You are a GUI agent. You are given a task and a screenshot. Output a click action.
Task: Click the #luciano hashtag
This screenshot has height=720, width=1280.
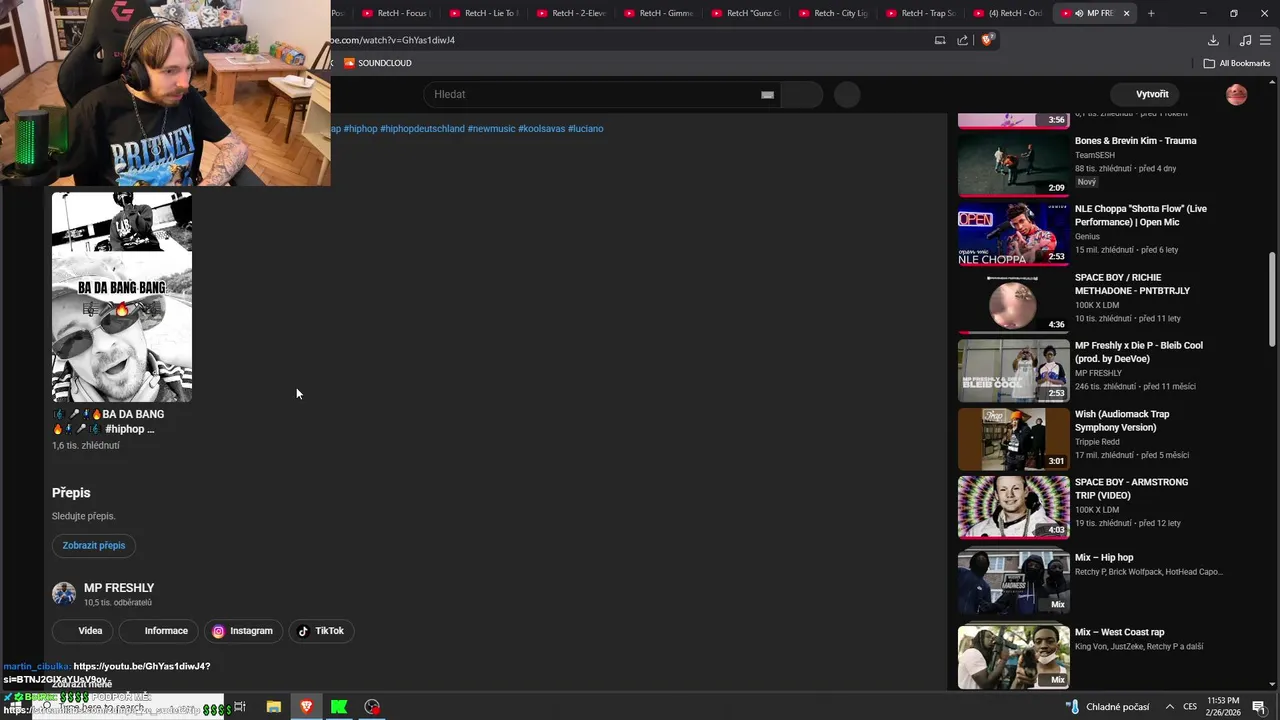pyautogui.click(x=585, y=129)
